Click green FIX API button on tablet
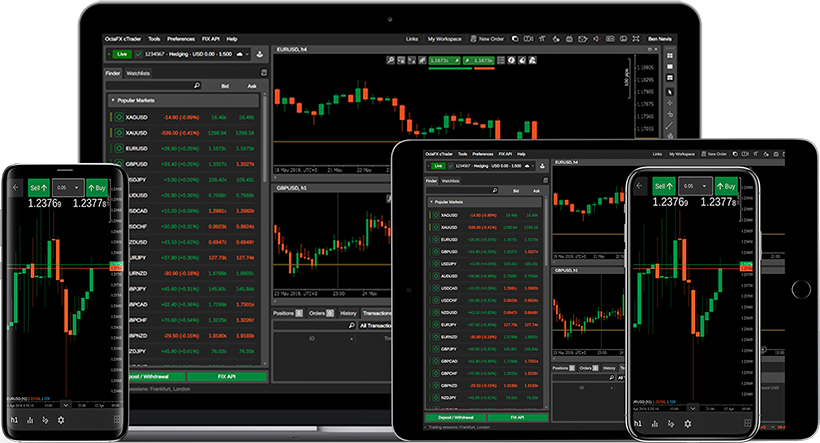Screen dimensions: 820x443 click(517, 417)
